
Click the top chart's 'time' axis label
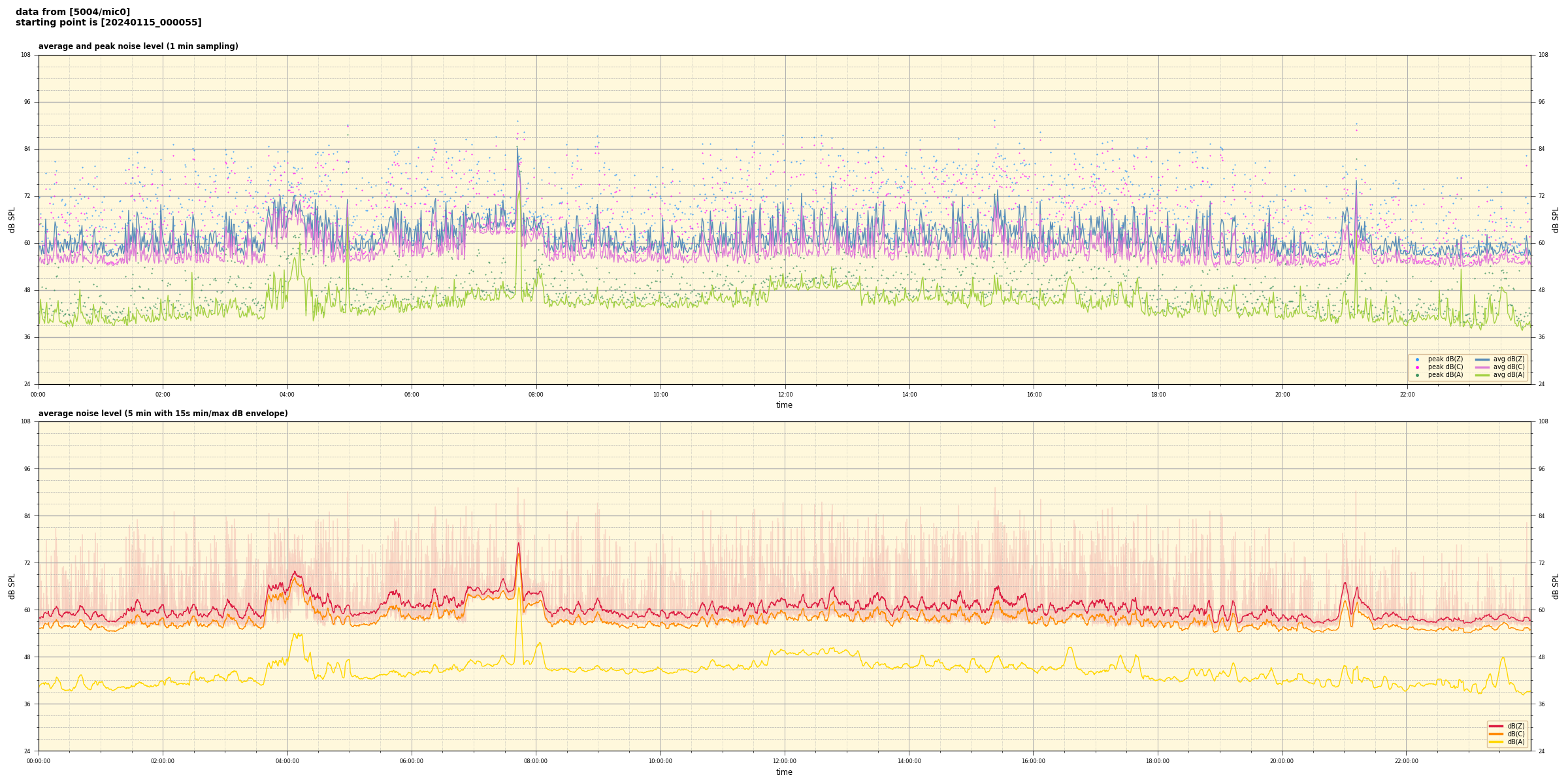[x=784, y=405]
